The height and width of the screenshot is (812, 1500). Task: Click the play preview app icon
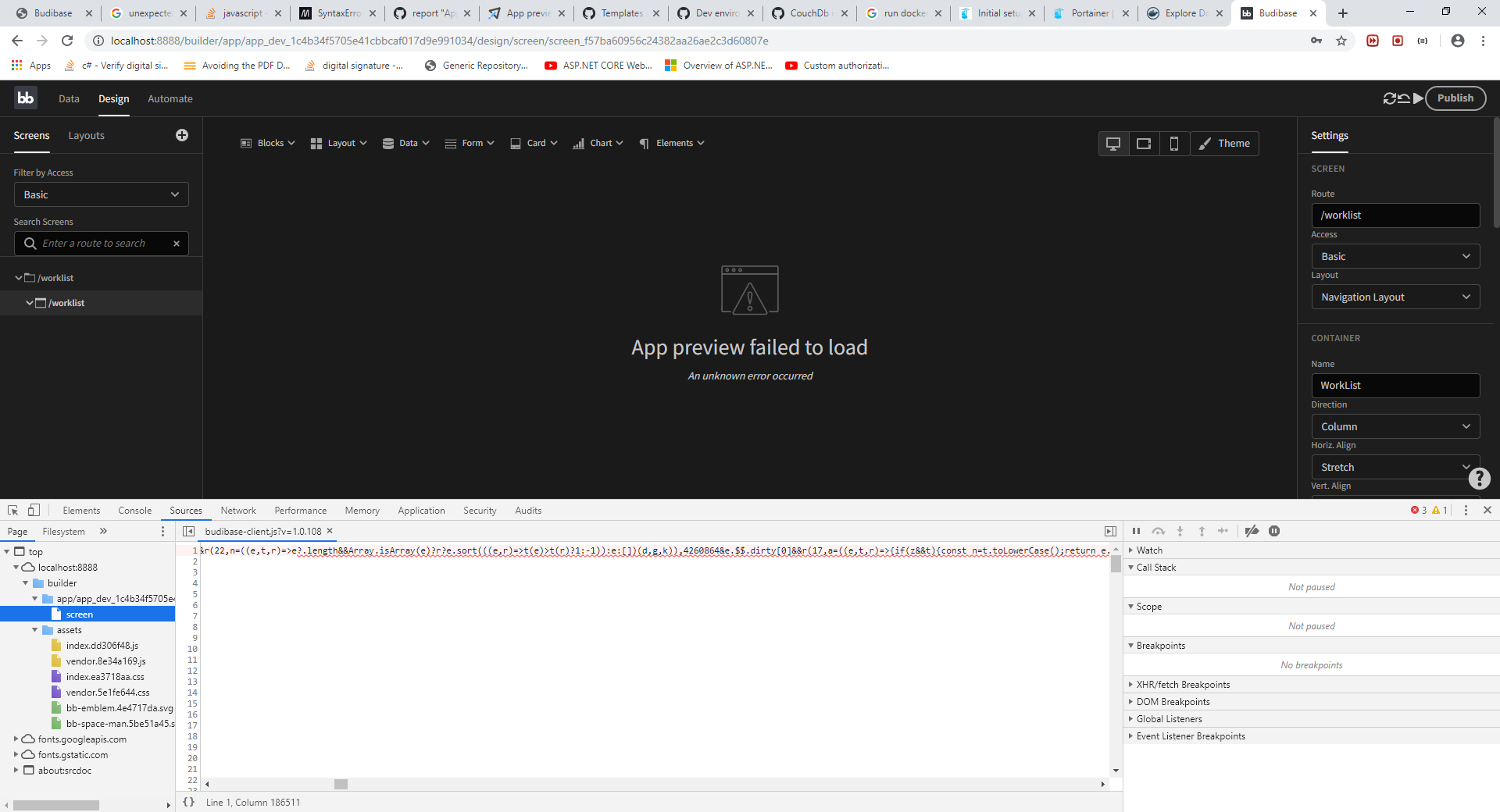coord(1418,98)
